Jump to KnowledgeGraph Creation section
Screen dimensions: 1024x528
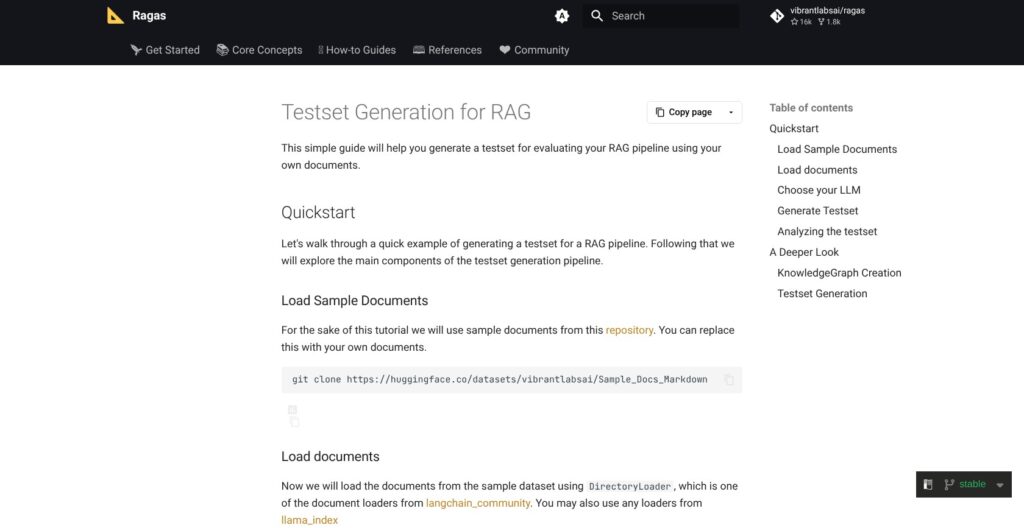pyautogui.click(x=839, y=272)
